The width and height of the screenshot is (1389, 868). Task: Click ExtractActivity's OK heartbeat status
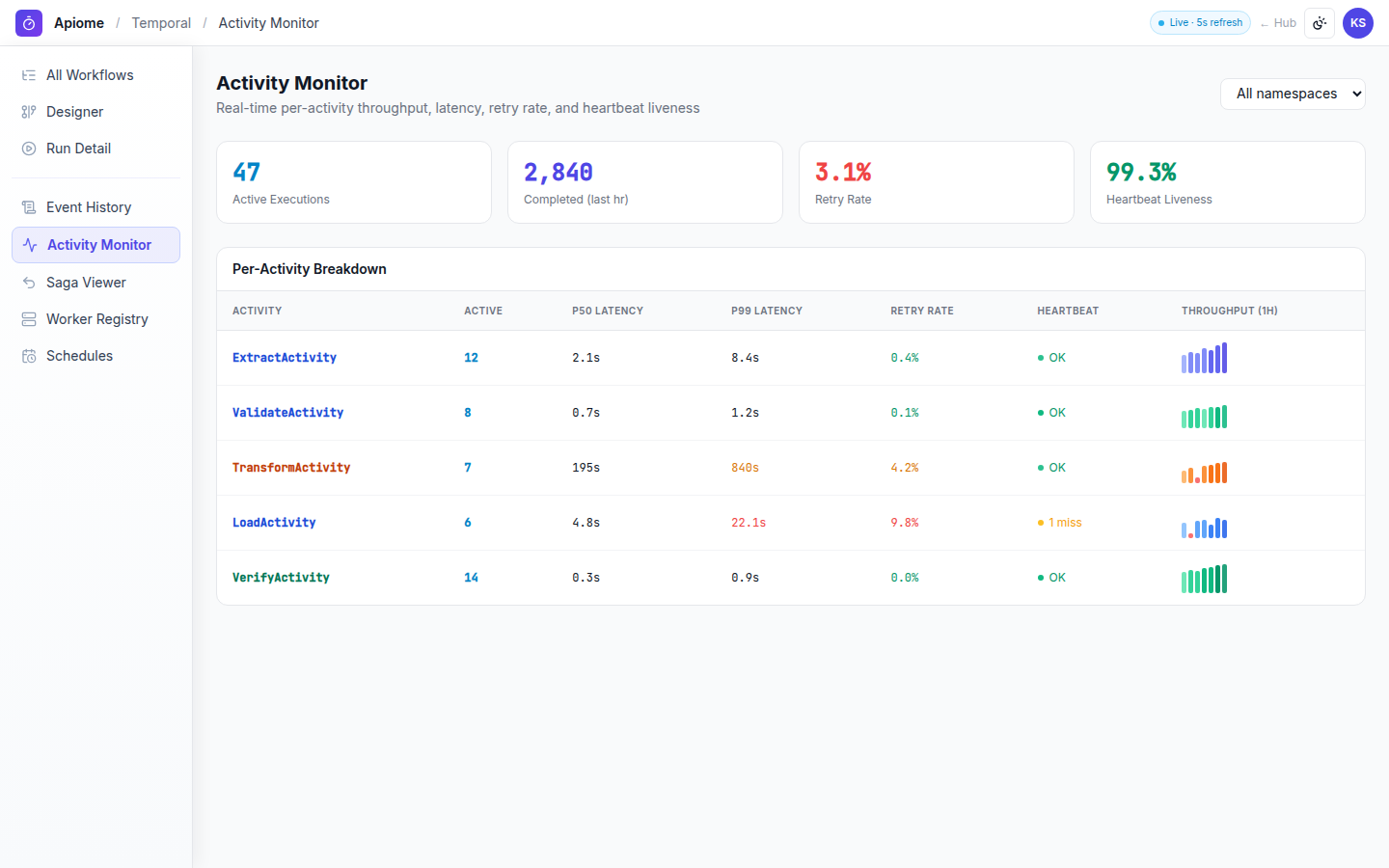click(1051, 358)
